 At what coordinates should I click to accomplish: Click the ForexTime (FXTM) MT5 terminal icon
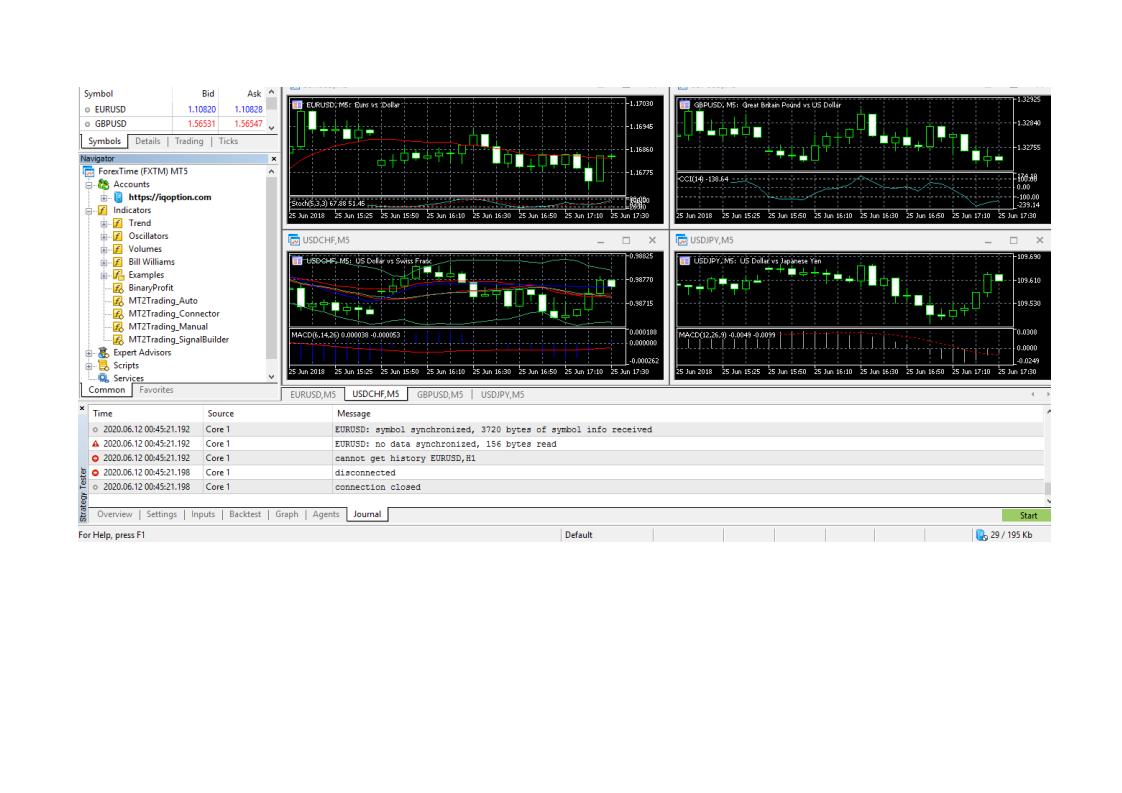coord(89,172)
